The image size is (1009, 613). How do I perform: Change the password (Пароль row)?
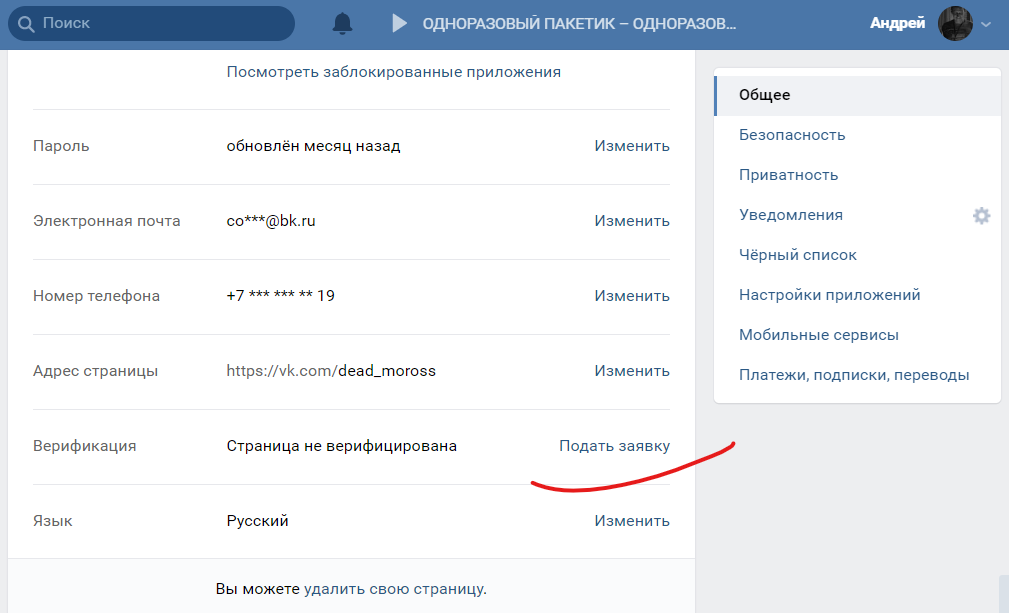[x=632, y=146]
